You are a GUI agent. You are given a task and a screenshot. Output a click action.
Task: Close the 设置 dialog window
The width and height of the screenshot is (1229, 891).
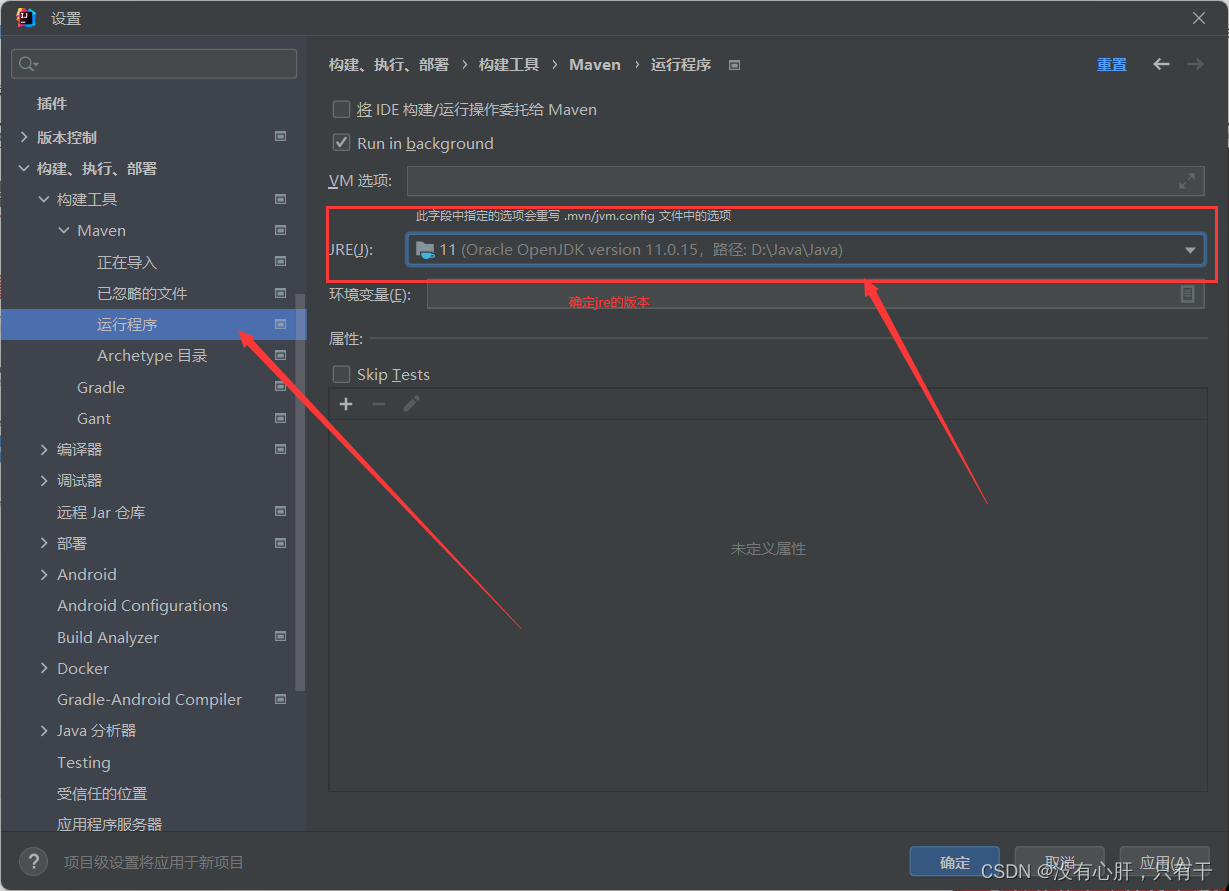(1199, 18)
